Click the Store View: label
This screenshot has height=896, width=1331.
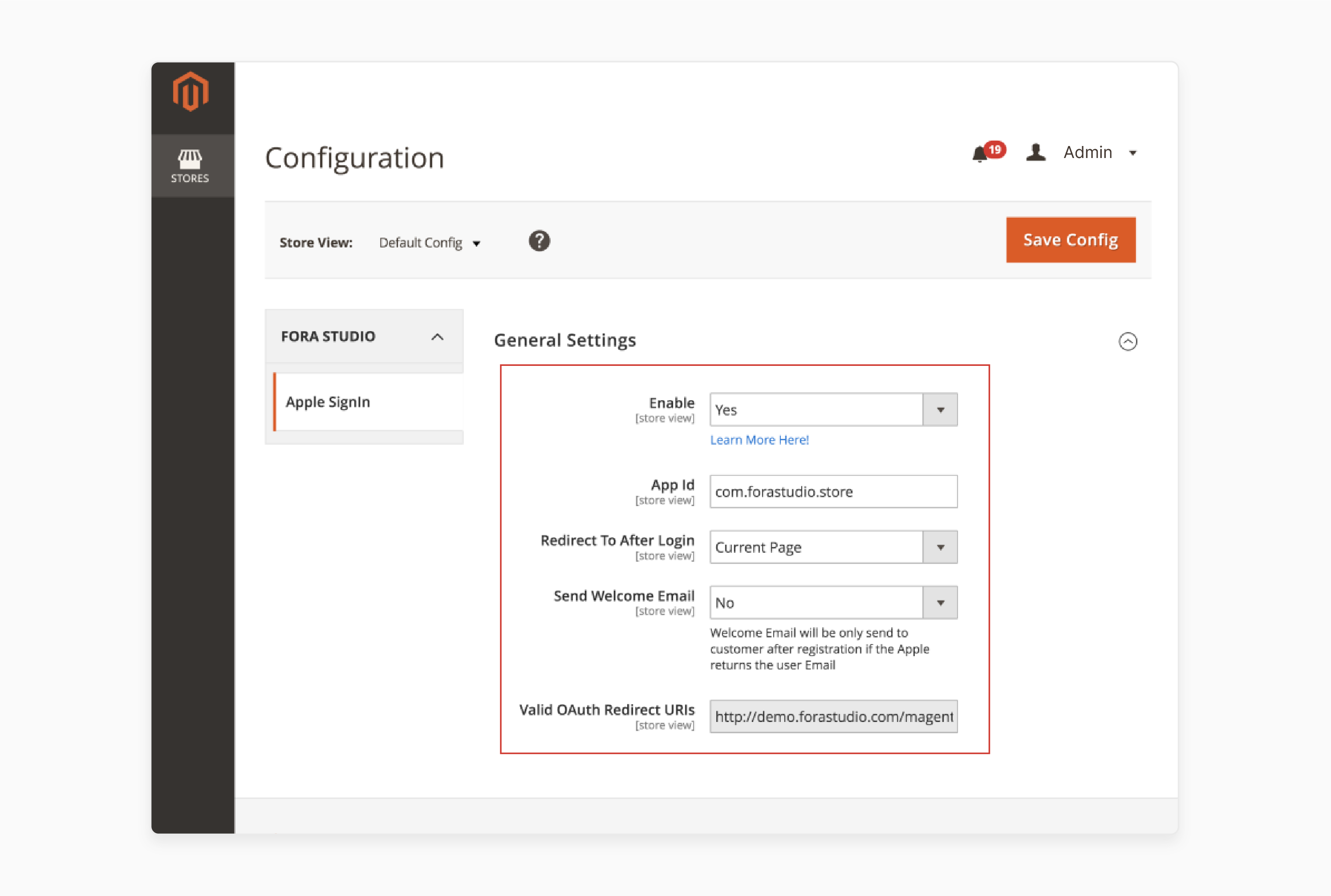[x=316, y=243]
